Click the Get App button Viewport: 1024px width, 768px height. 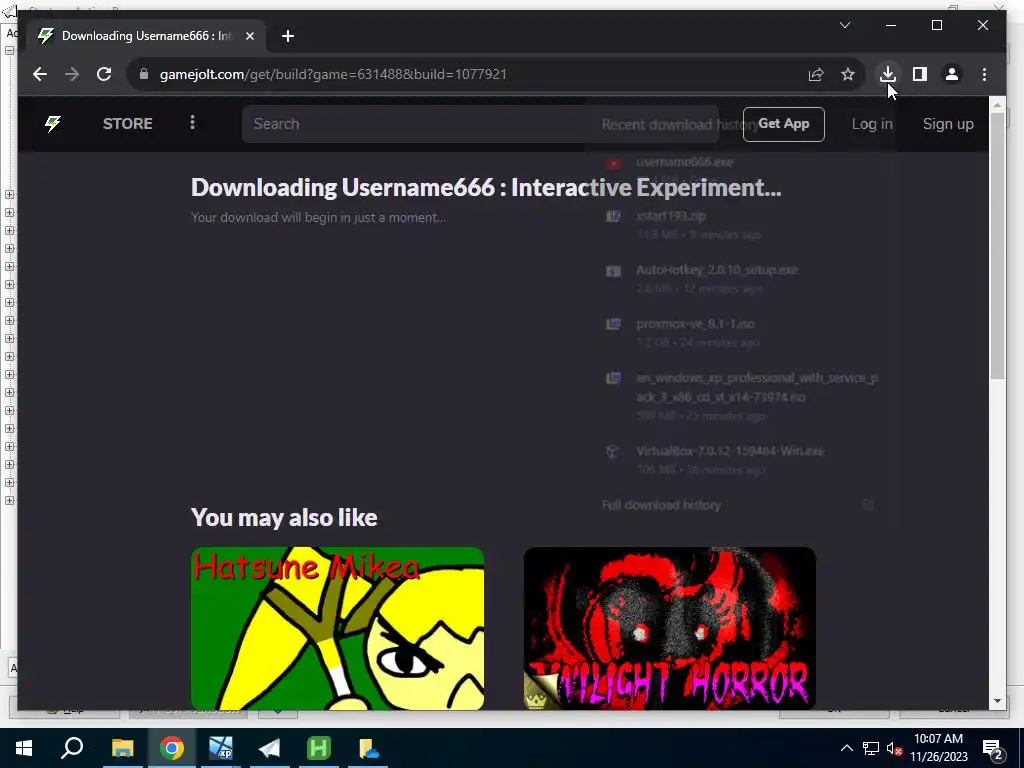coord(784,124)
